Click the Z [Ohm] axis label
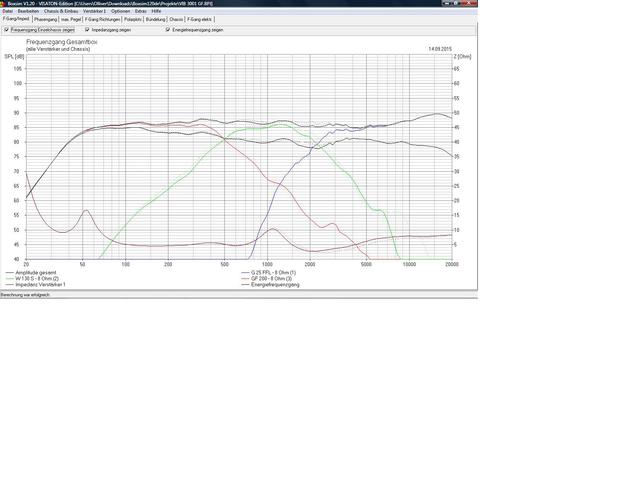This screenshot has height=477, width=640. coord(462,56)
